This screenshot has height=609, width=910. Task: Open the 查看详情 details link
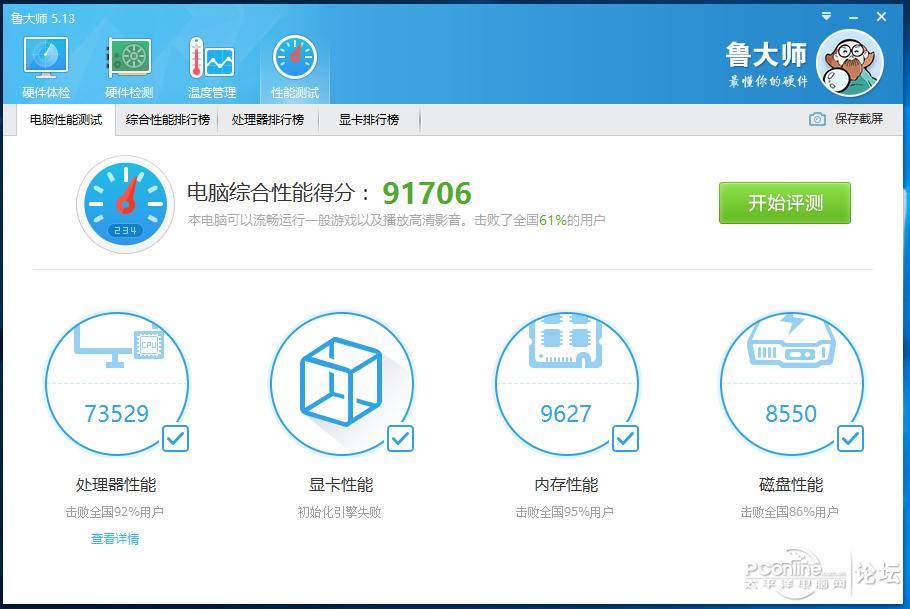pos(117,539)
